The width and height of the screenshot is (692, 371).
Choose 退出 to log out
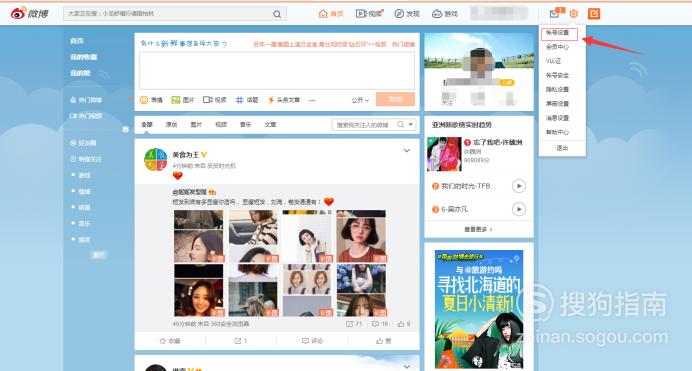pos(562,148)
